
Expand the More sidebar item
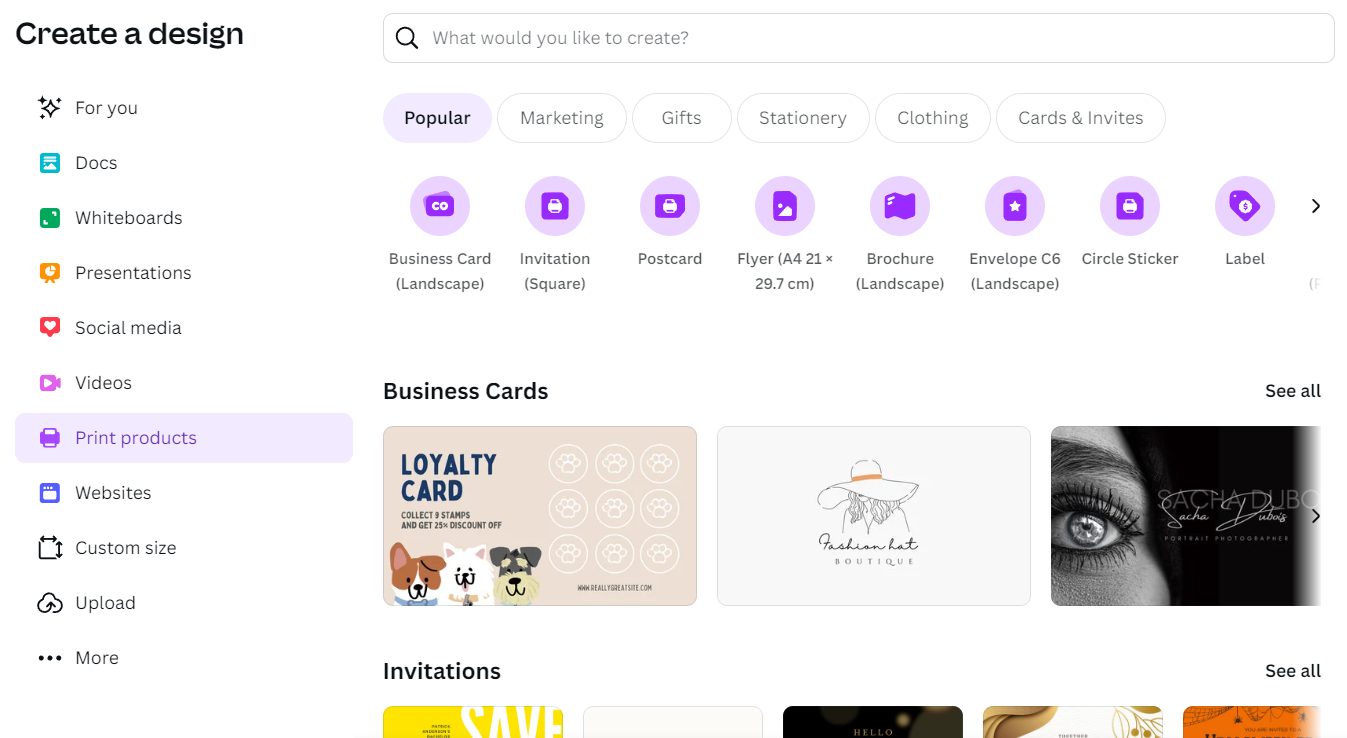coord(96,657)
